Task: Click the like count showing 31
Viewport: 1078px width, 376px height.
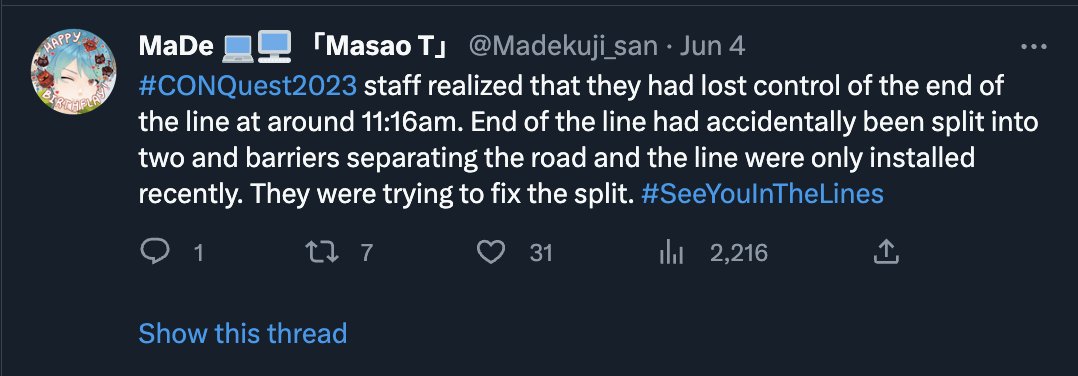Action: [541, 254]
